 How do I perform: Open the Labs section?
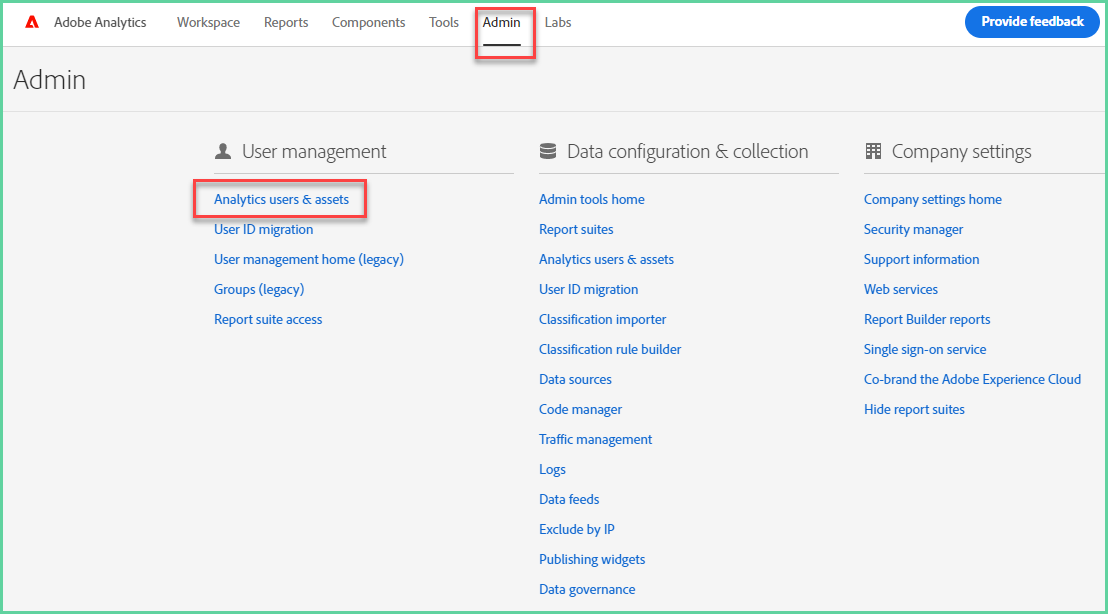557,21
